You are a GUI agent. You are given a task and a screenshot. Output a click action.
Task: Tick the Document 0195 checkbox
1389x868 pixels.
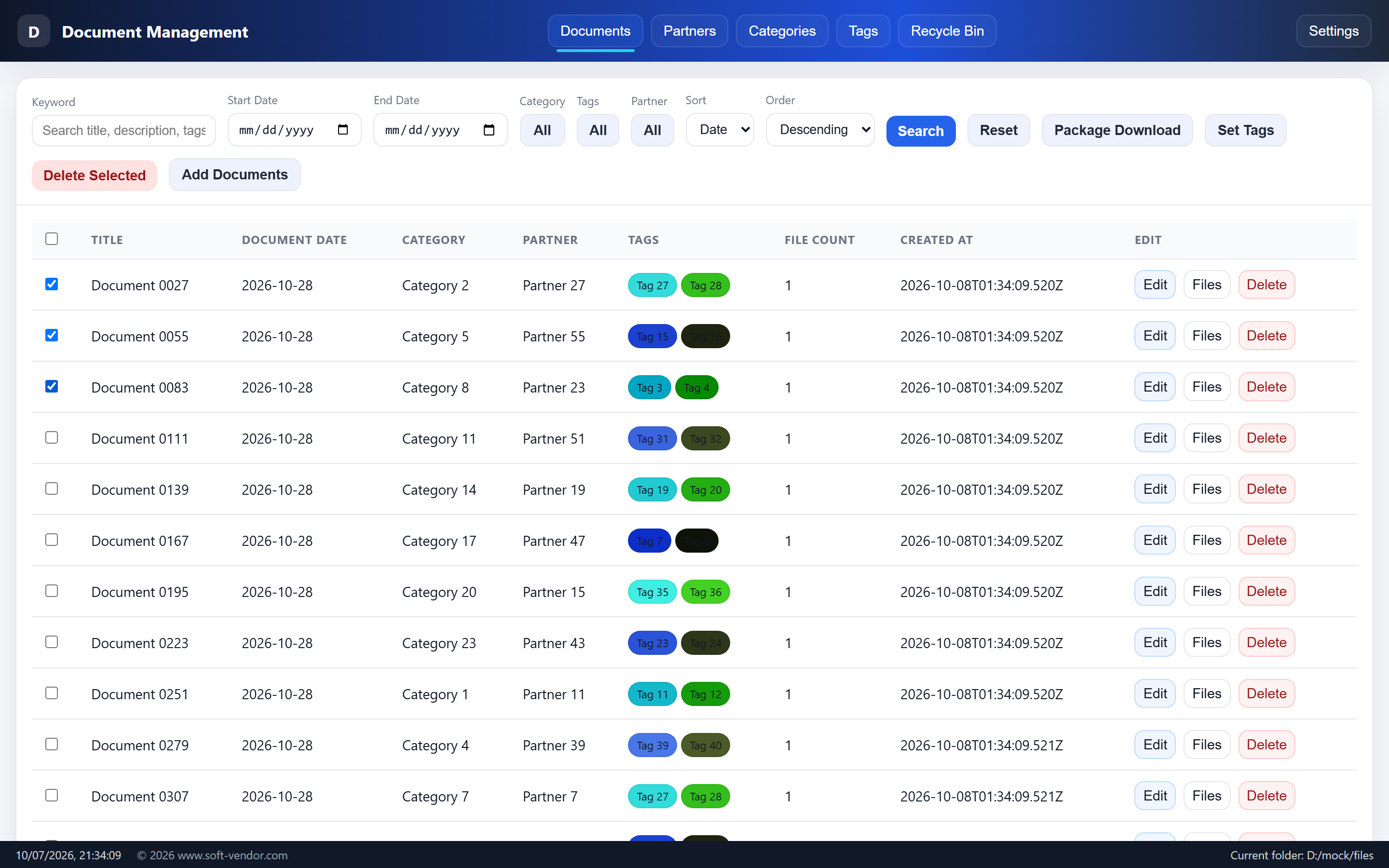[x=52, y=591]
